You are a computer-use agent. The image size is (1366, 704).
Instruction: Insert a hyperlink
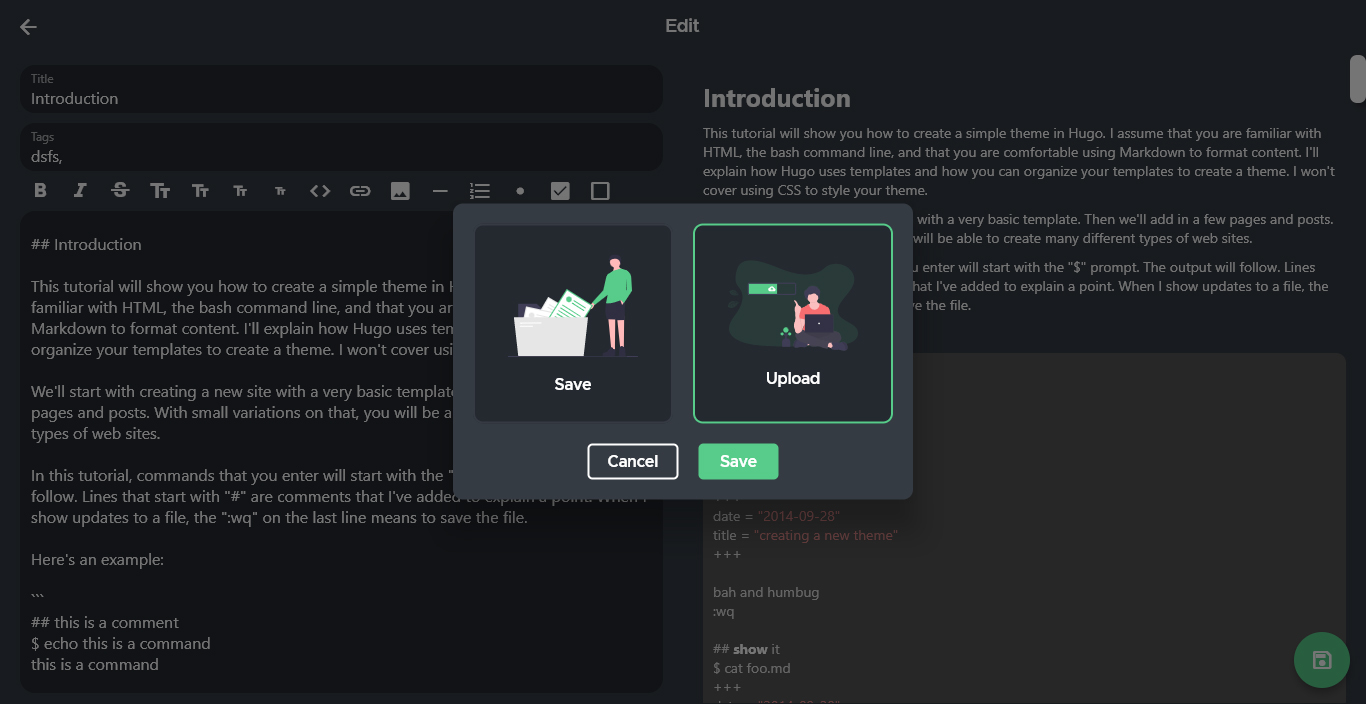point(360,191)
